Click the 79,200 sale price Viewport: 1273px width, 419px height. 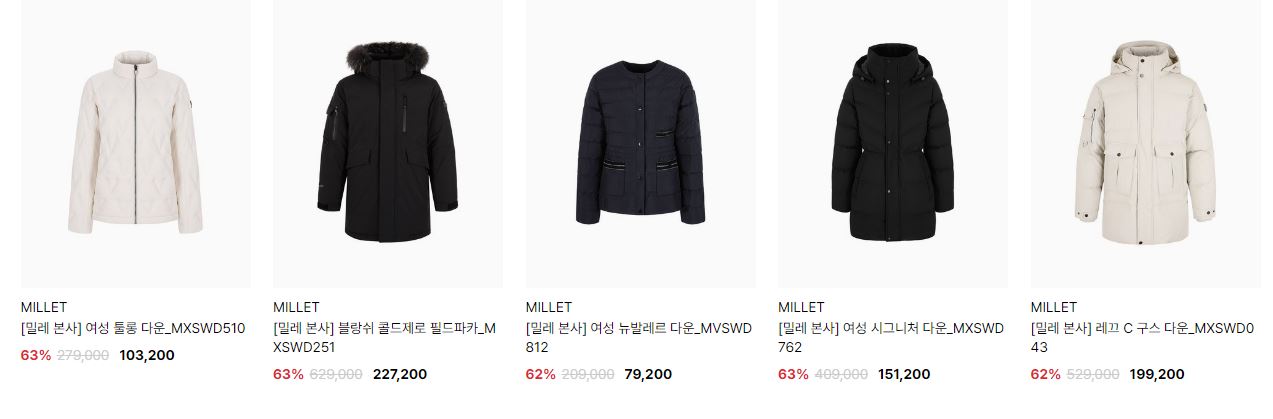[x=648, y=374]
